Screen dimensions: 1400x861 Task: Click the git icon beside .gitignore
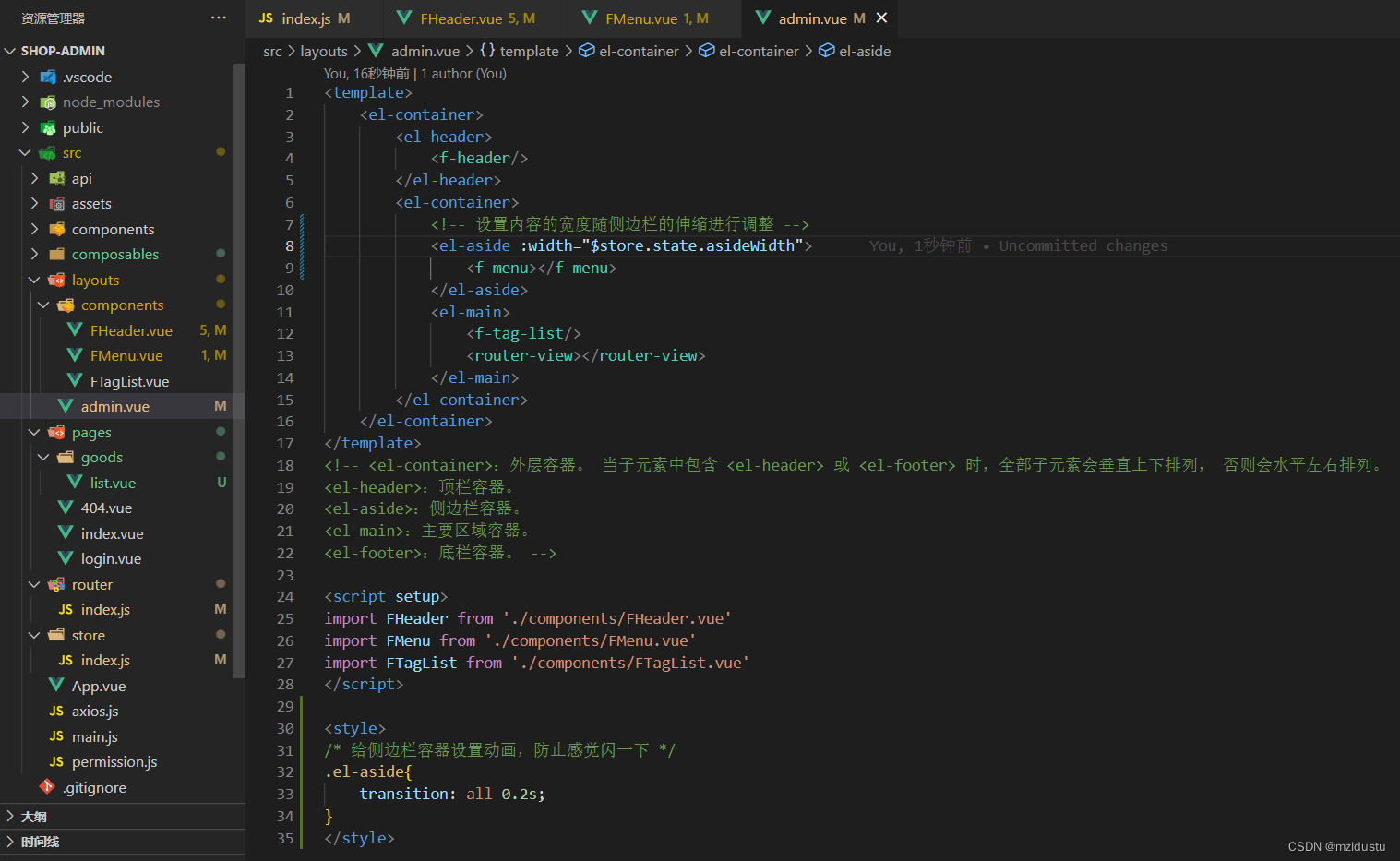48,787
